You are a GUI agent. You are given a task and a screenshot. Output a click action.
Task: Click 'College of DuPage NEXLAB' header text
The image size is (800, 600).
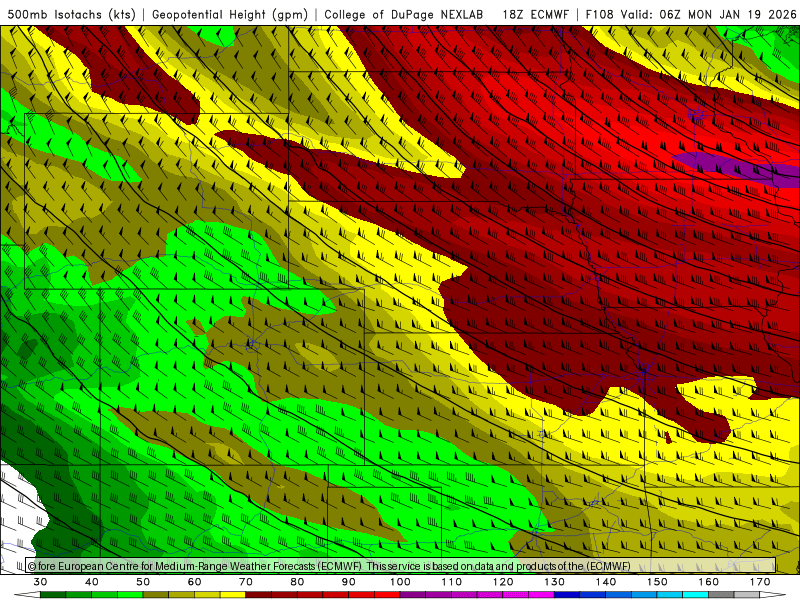(x=404, y=14)
